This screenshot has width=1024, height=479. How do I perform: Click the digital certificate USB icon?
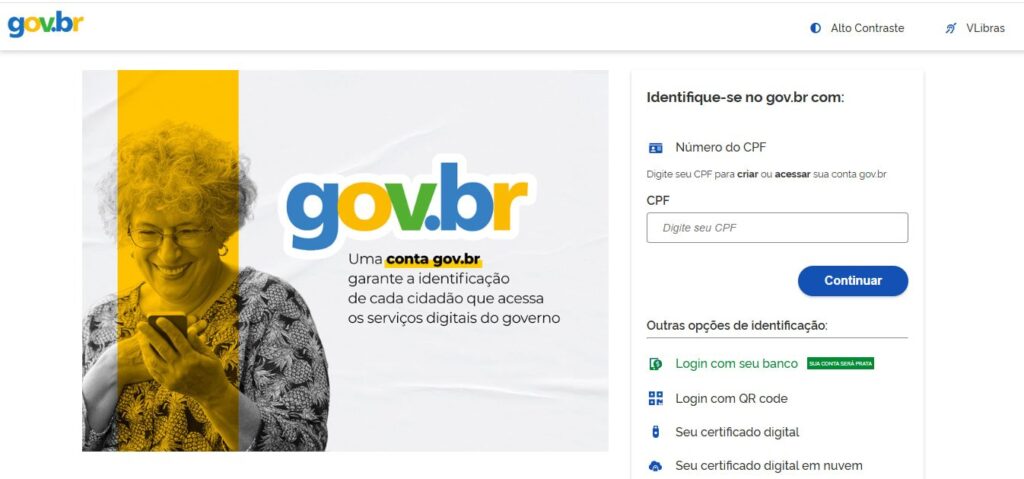[x=655, y=432]
